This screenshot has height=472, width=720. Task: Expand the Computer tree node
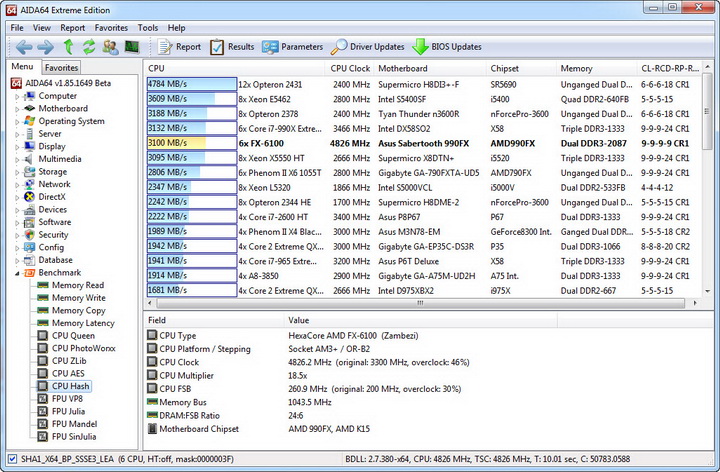click(17, 96)
